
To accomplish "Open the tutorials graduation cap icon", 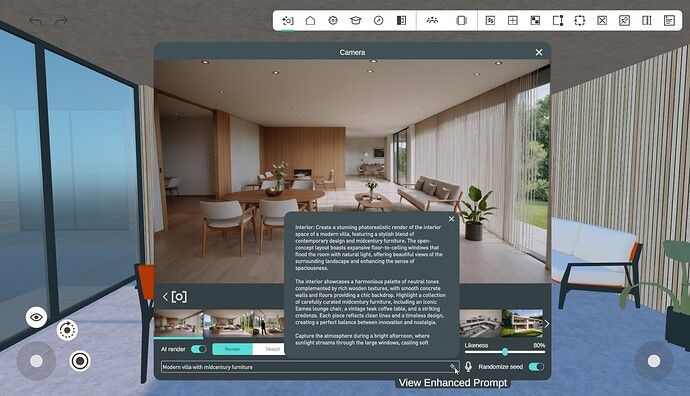I will (356, 21).
